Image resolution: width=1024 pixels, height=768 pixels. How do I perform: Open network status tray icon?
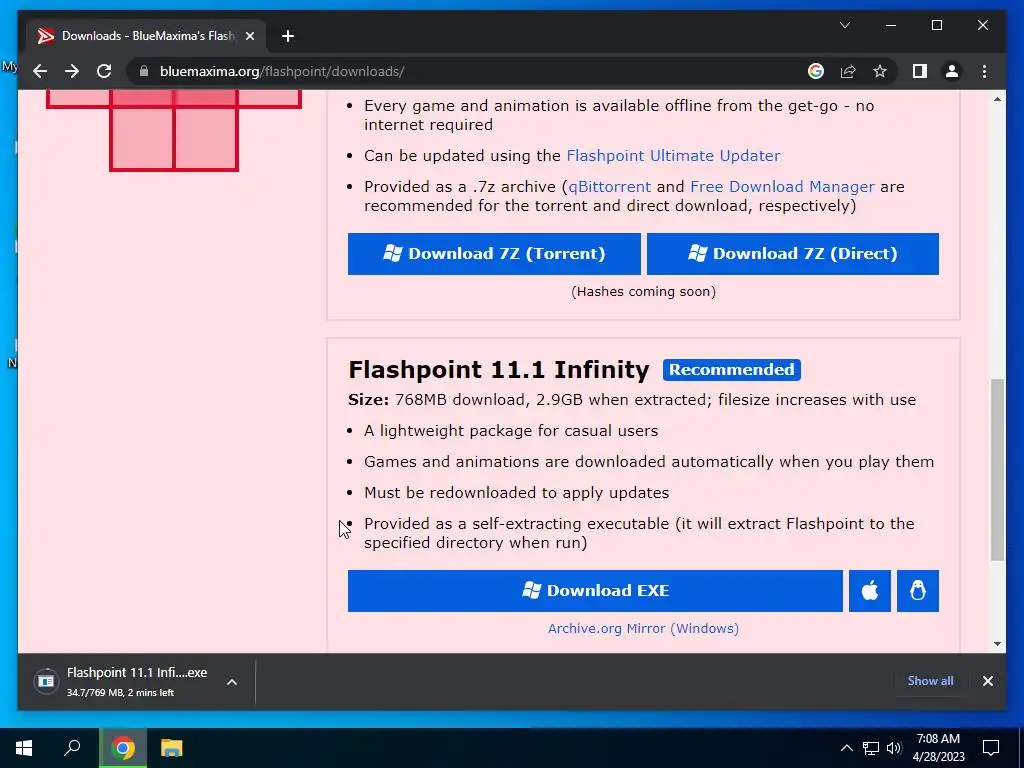(x=871, y=748)
